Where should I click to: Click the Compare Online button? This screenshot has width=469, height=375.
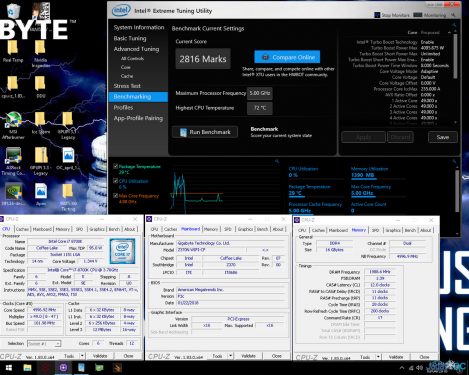(x=287, y=57)
